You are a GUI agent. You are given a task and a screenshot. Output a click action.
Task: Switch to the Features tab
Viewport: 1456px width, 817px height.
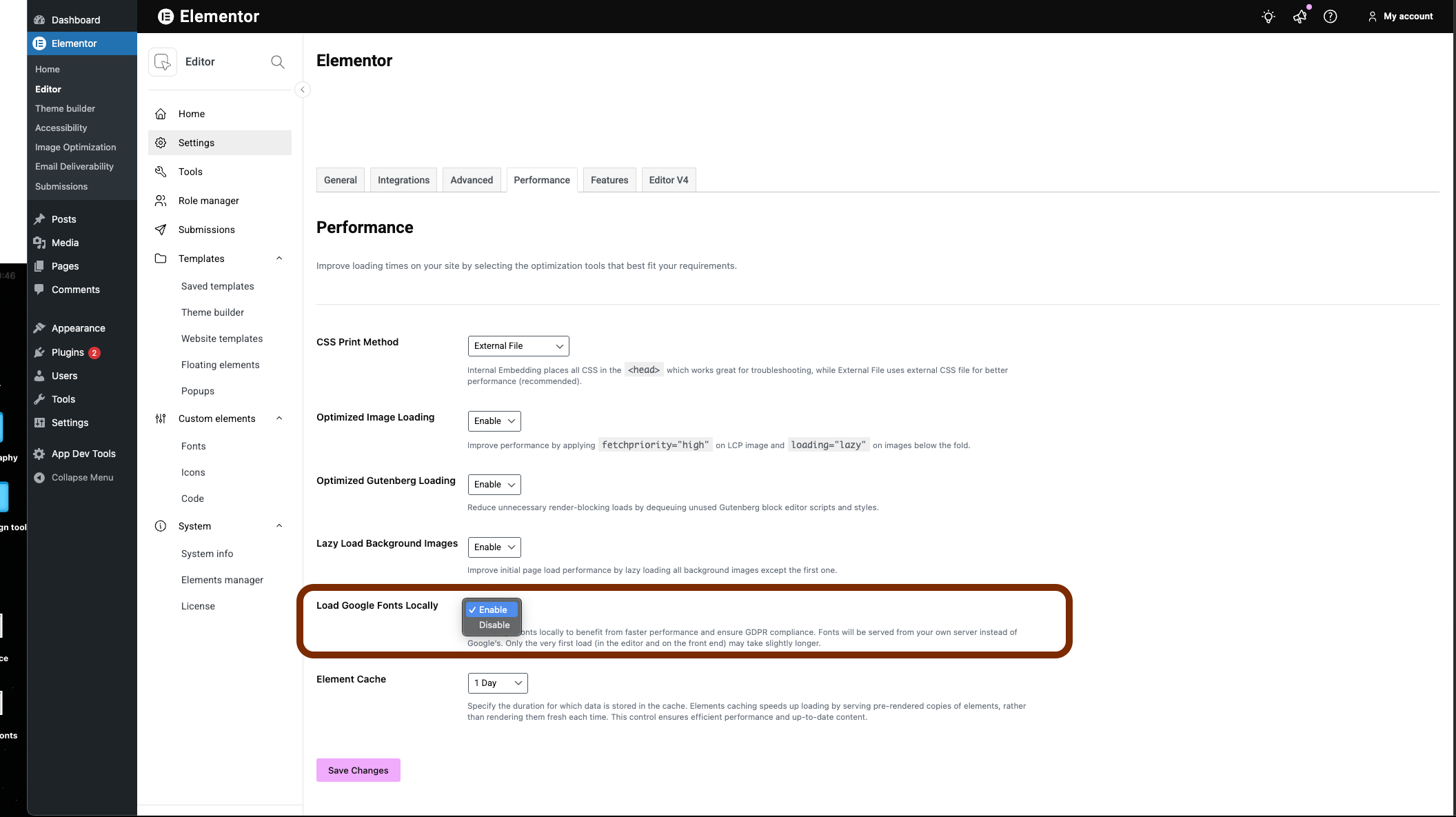(x=609, y=180)
